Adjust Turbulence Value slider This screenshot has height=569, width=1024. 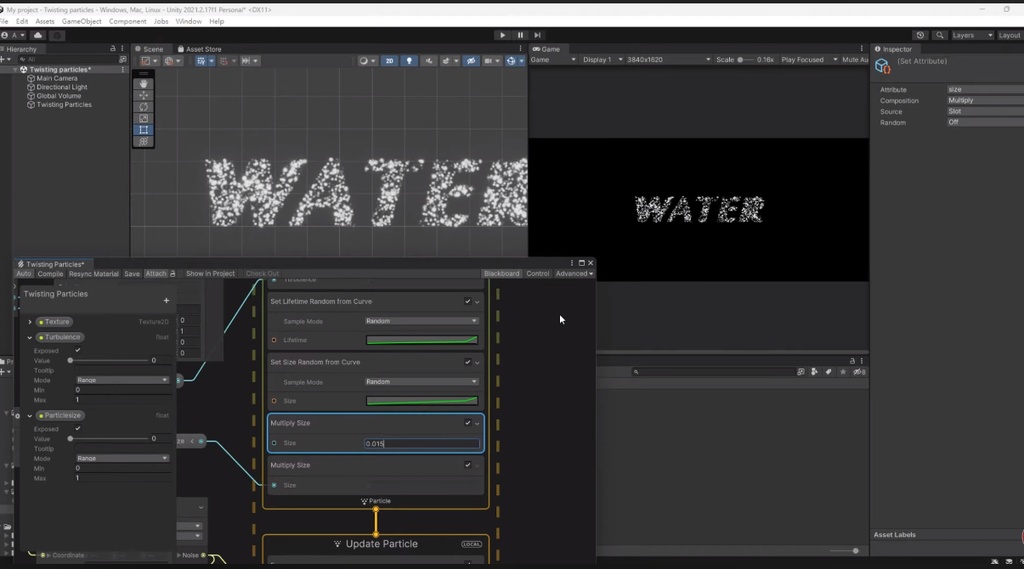108,361
